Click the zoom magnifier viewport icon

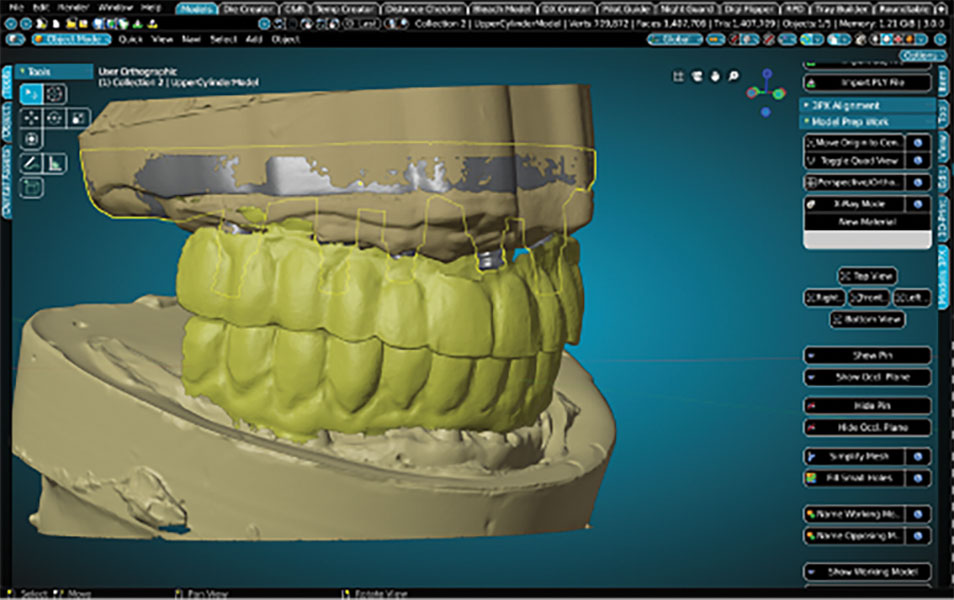[x=733, y=76]
